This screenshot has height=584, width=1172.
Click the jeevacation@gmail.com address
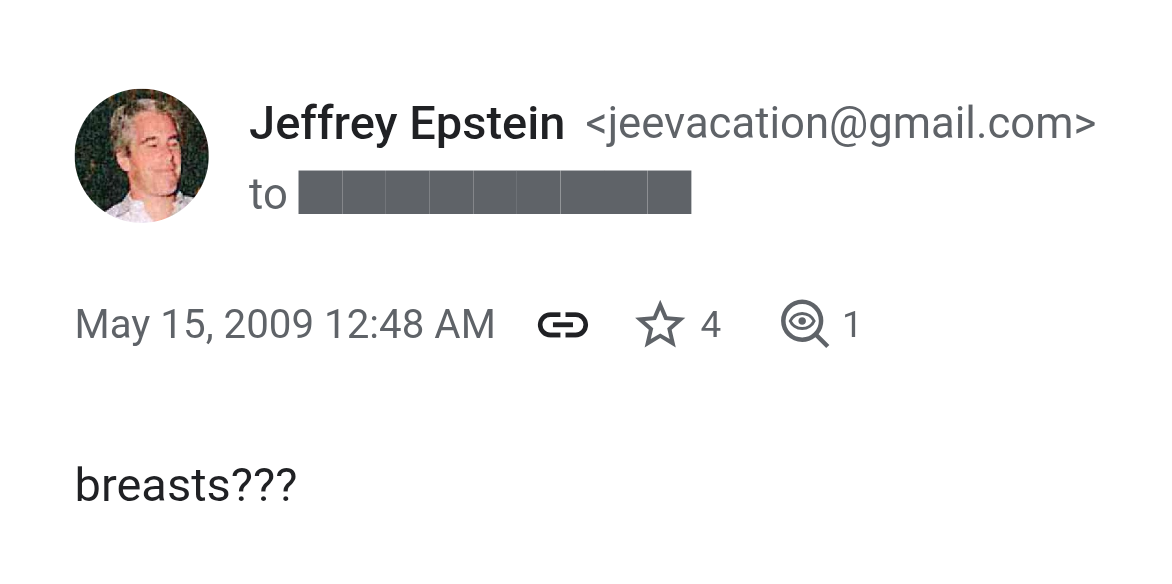tap(840, 124)
